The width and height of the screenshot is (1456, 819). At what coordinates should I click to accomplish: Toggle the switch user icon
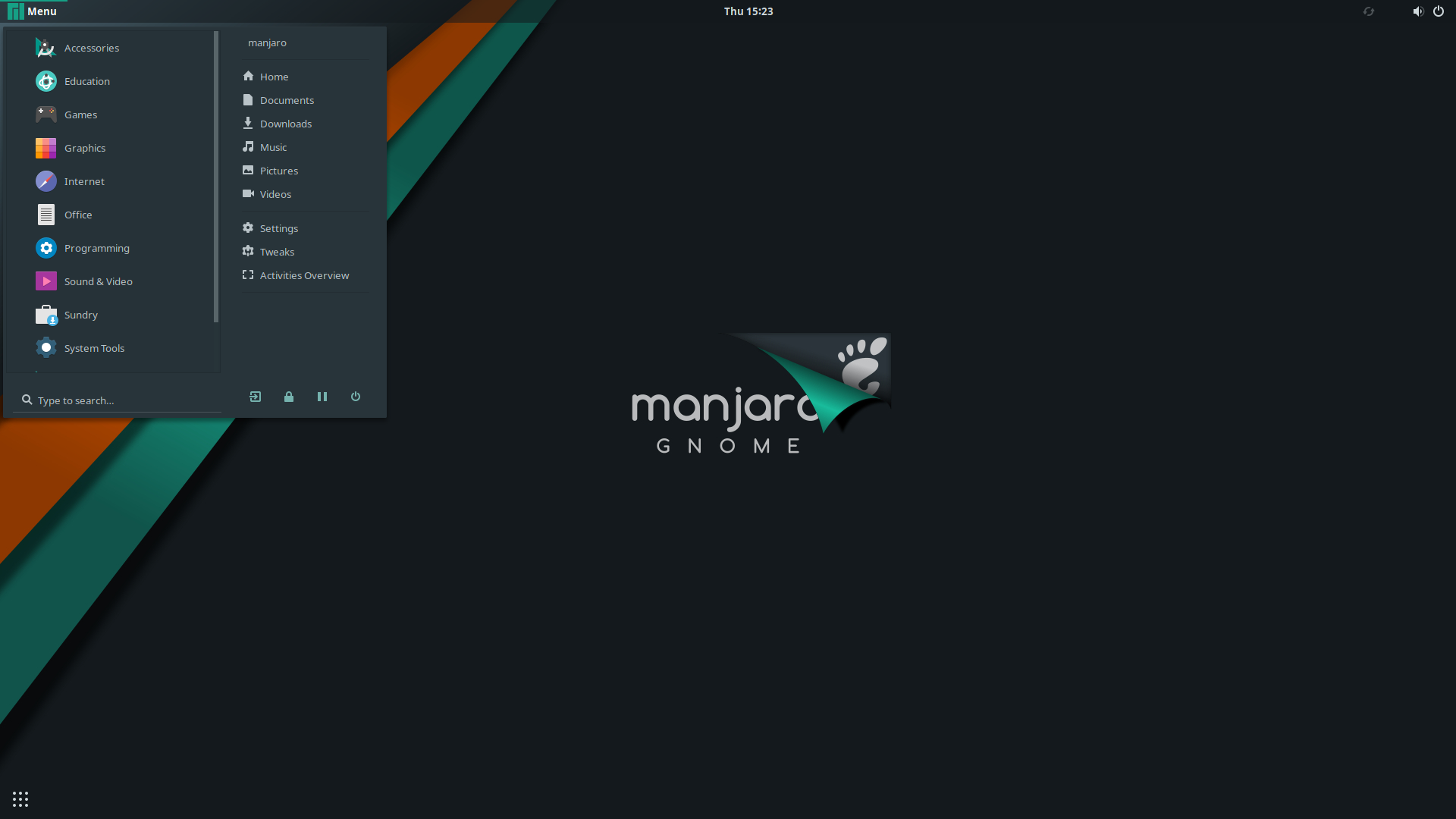255,396
